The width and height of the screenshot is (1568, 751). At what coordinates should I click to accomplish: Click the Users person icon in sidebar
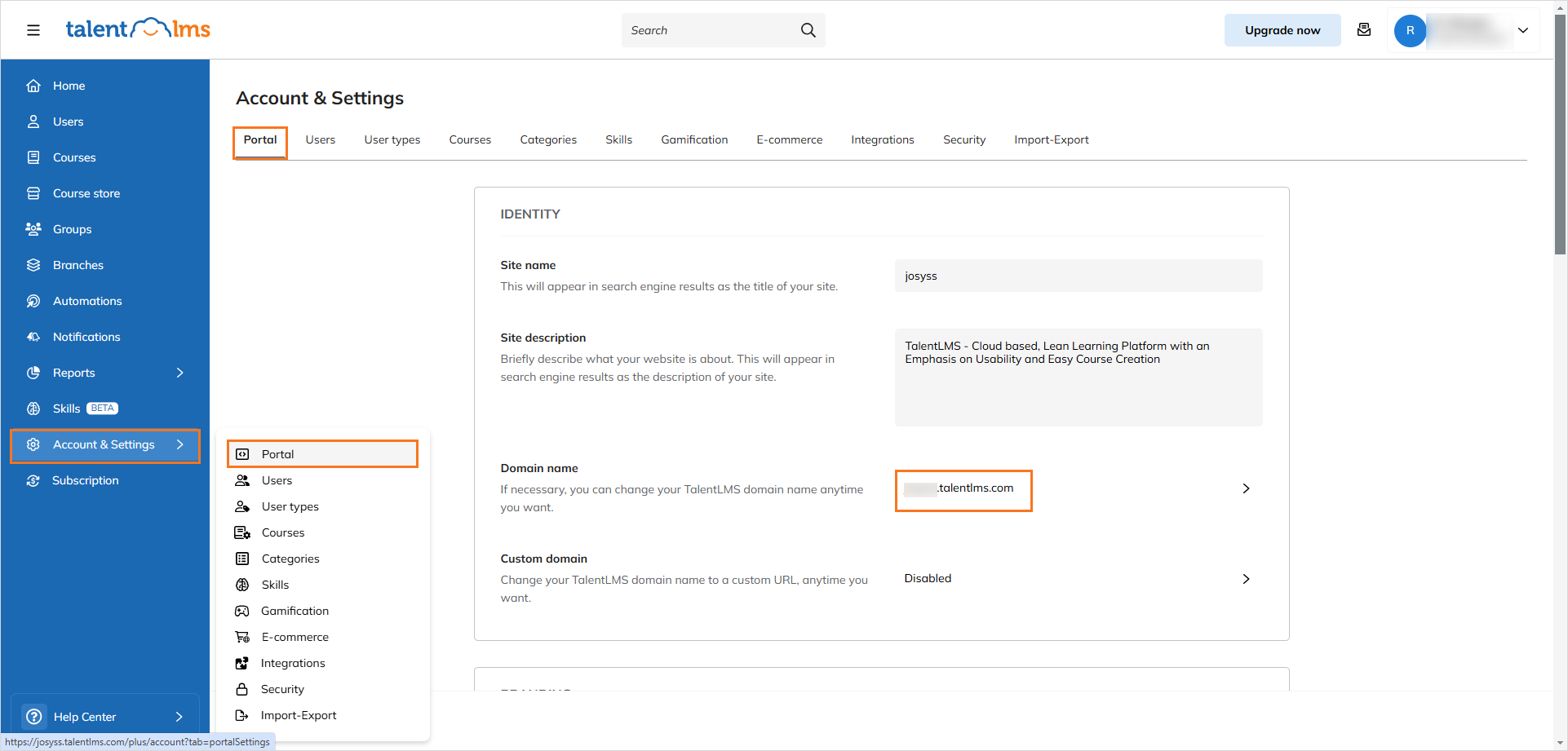pos(33,121)
